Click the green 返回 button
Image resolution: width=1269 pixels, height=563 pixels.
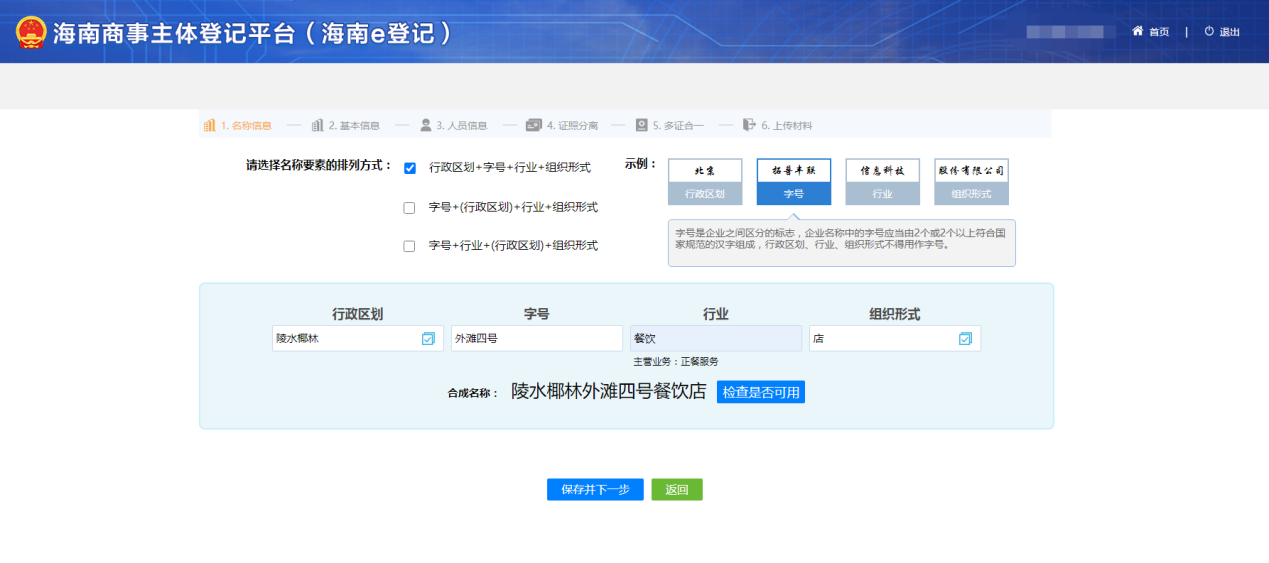coord(677,490)
